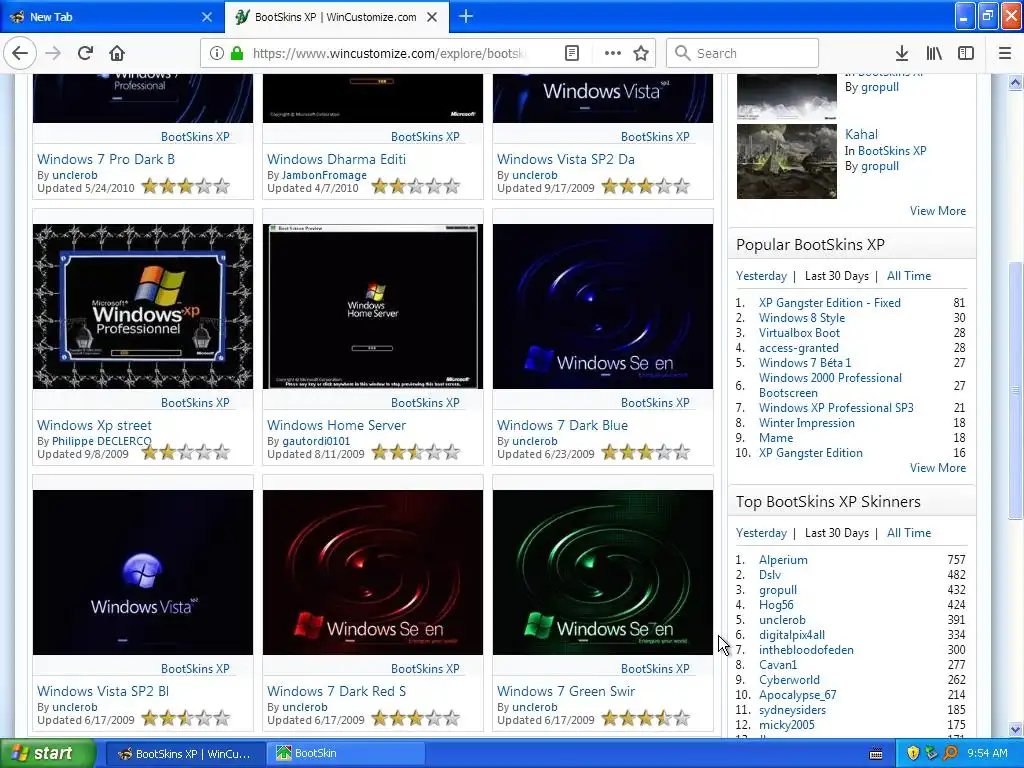Toggle reader view icon

tap(571, 53)
